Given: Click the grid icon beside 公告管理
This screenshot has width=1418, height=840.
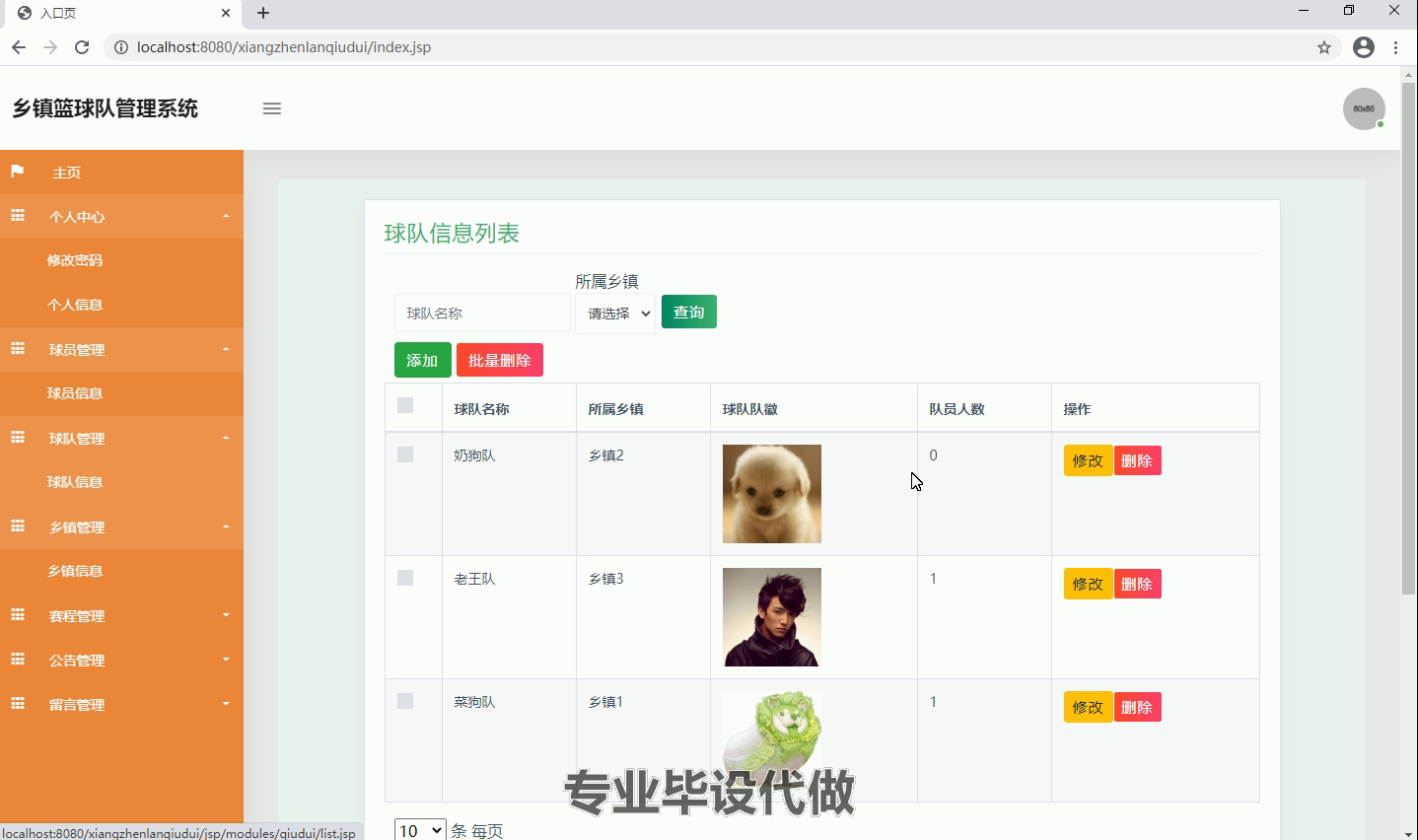Looking at the screenshot, I should (x=18, y=659).
